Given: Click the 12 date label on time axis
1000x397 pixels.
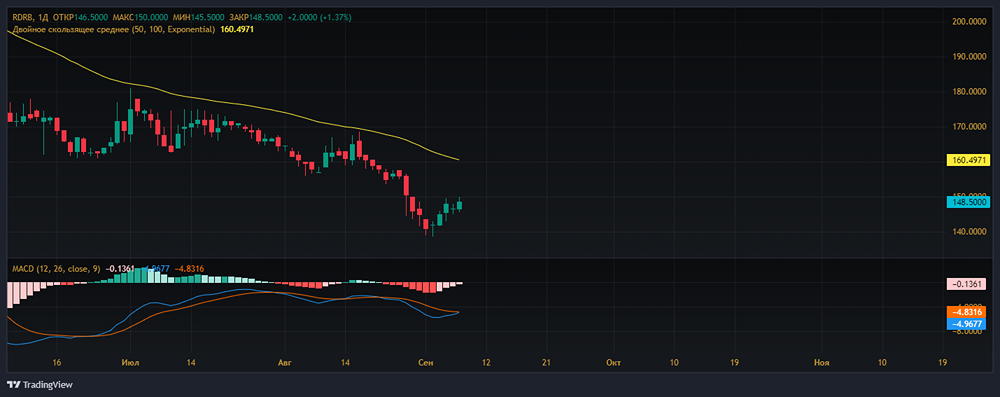Looking at the screenshot, I should [487, 363].
